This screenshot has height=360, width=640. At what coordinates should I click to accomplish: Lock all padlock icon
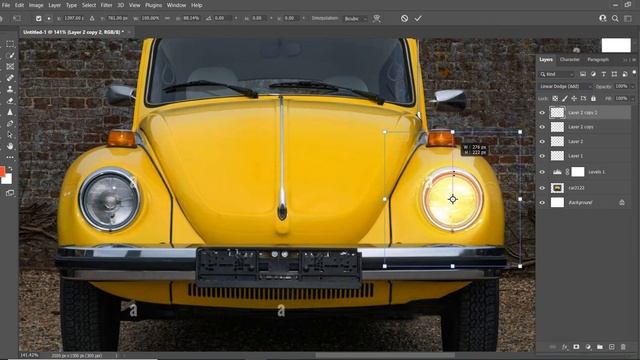tap(593, 98)
